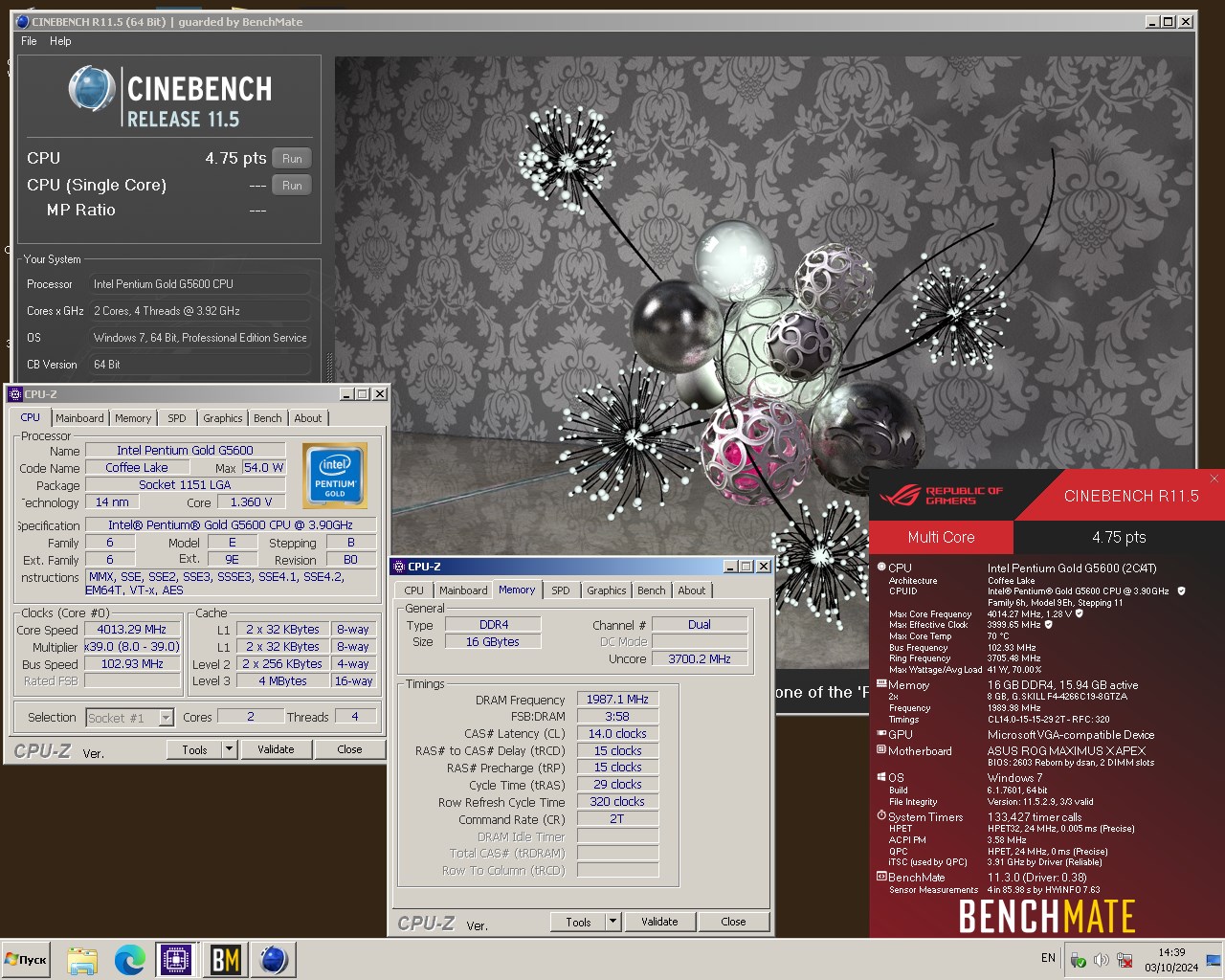This screenshot has width=1225, height=980.
Task: Open the Help menu in Cinebench
Action: 60,41
